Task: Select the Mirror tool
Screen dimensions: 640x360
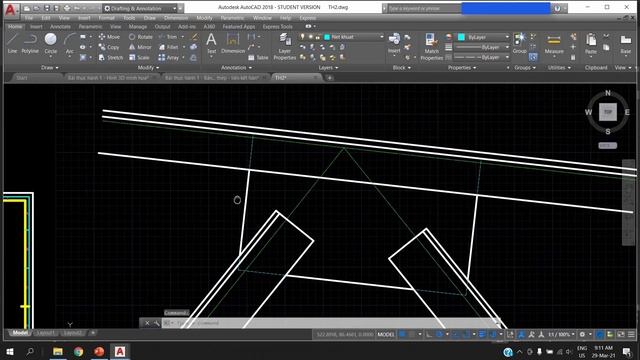Action: tap(140, 47)
